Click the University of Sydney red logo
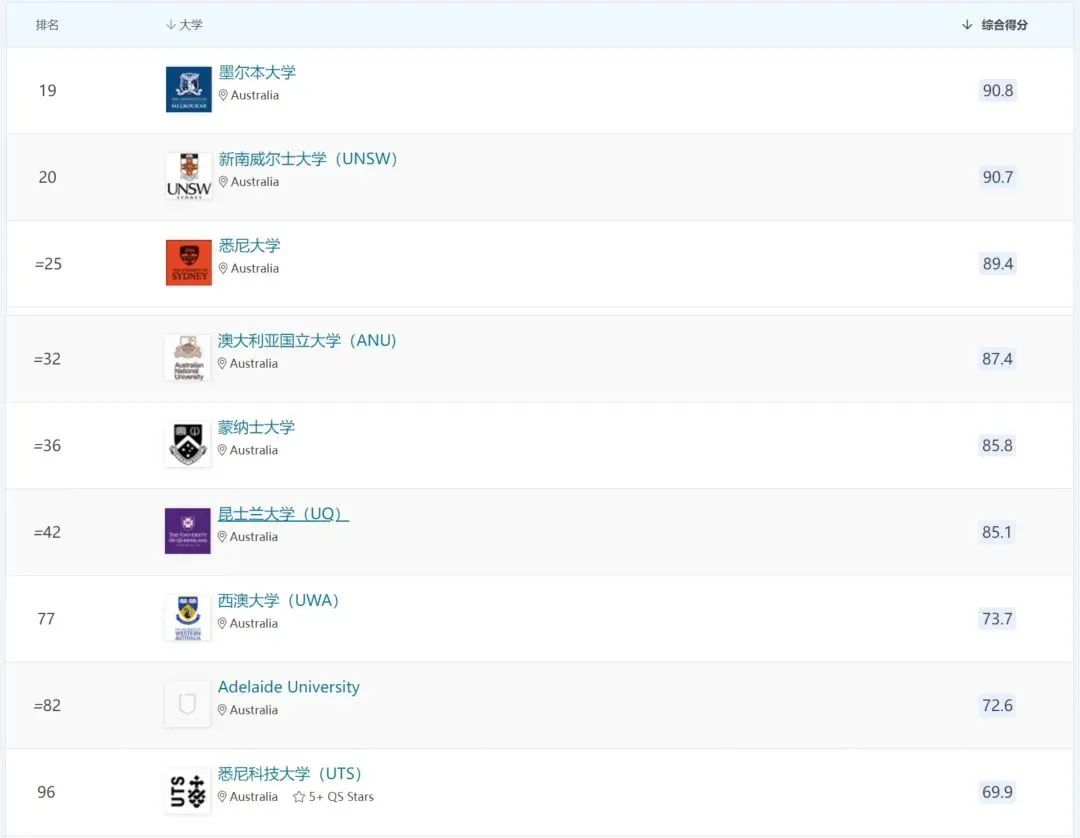Image resolution: width=1080 pixels, height=838 pixels. tap(187, 262)
